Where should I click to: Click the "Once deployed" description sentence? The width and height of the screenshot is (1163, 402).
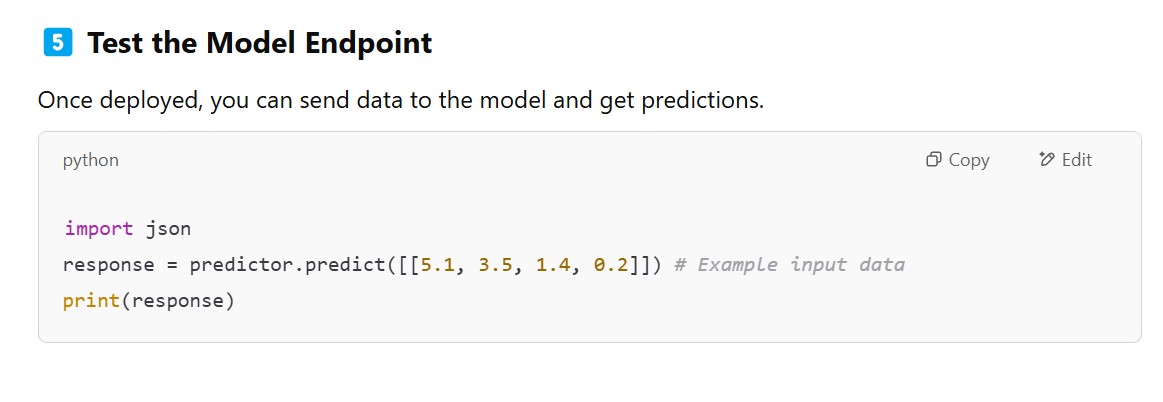coord(400,101)
